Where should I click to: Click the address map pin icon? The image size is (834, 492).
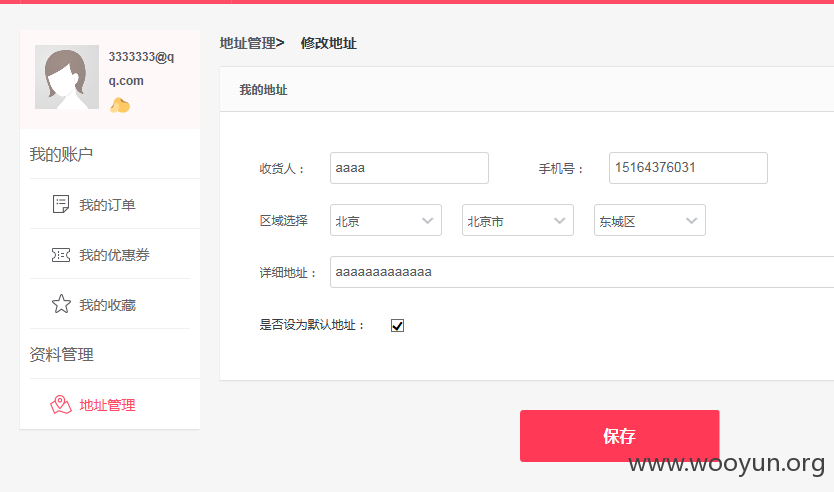click(x=61, y=405)
